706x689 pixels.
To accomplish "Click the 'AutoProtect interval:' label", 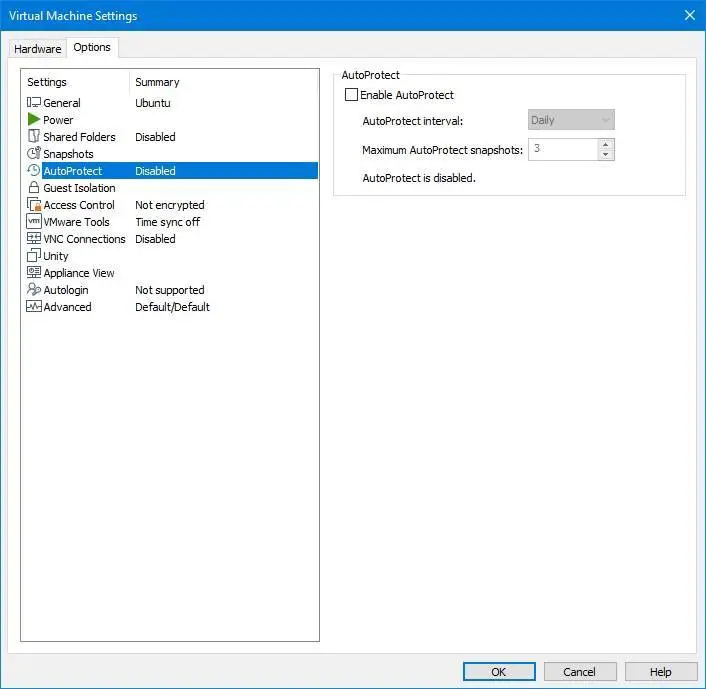I will tap(412, 121).
